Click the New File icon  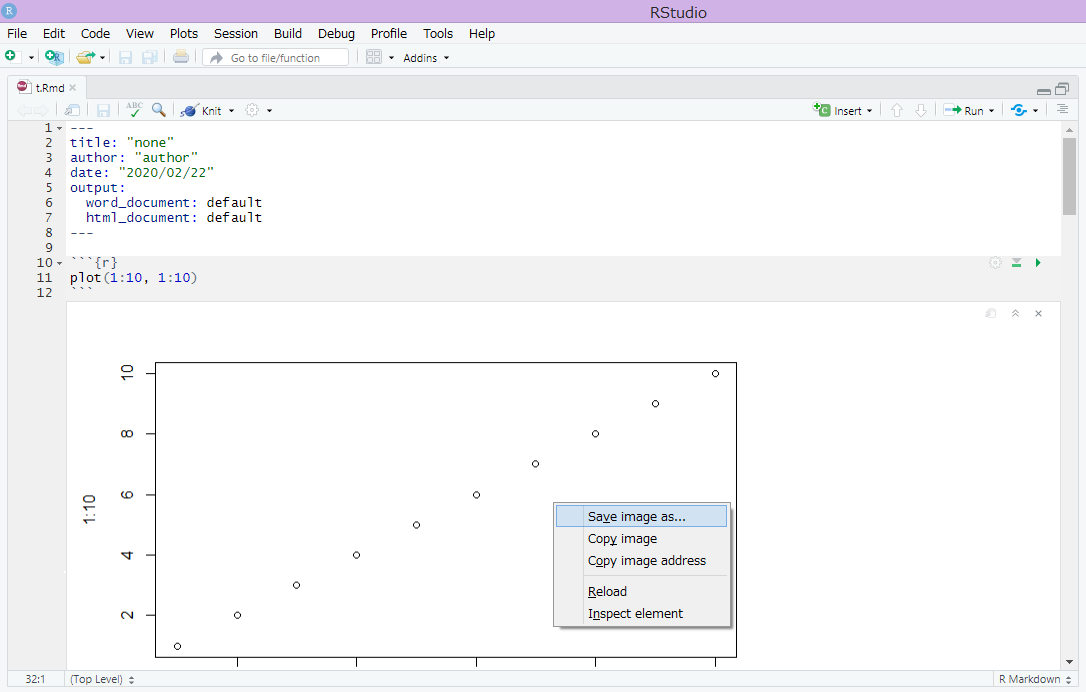point(10,57)
